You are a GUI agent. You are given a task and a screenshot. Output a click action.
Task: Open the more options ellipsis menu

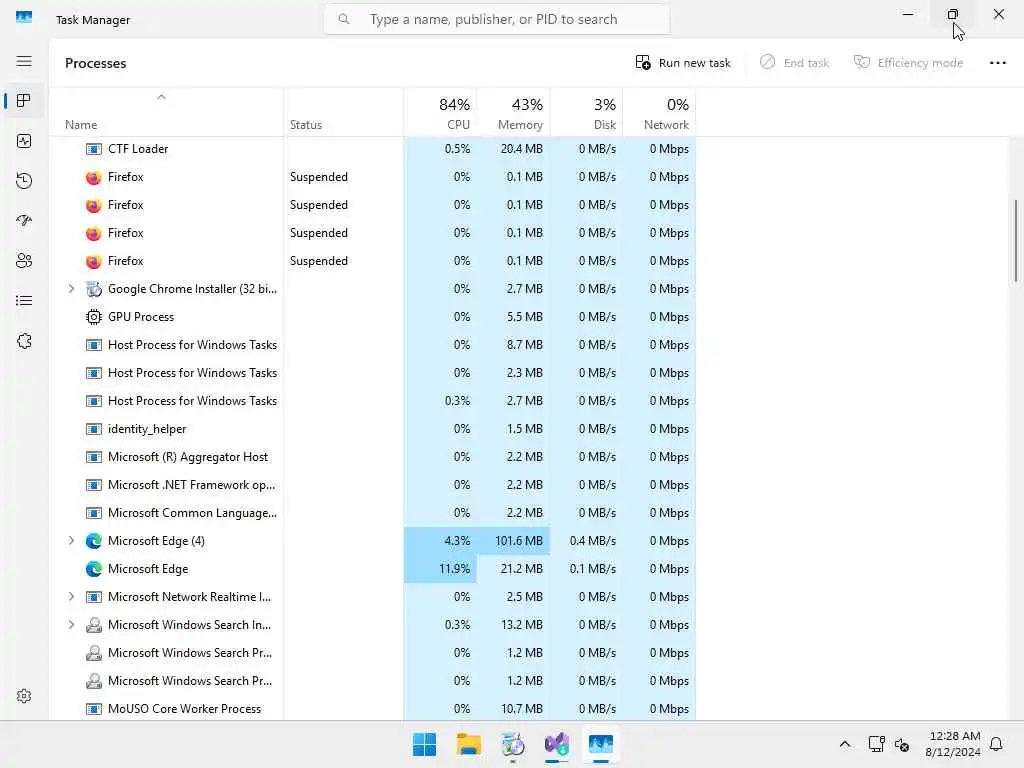997,63
